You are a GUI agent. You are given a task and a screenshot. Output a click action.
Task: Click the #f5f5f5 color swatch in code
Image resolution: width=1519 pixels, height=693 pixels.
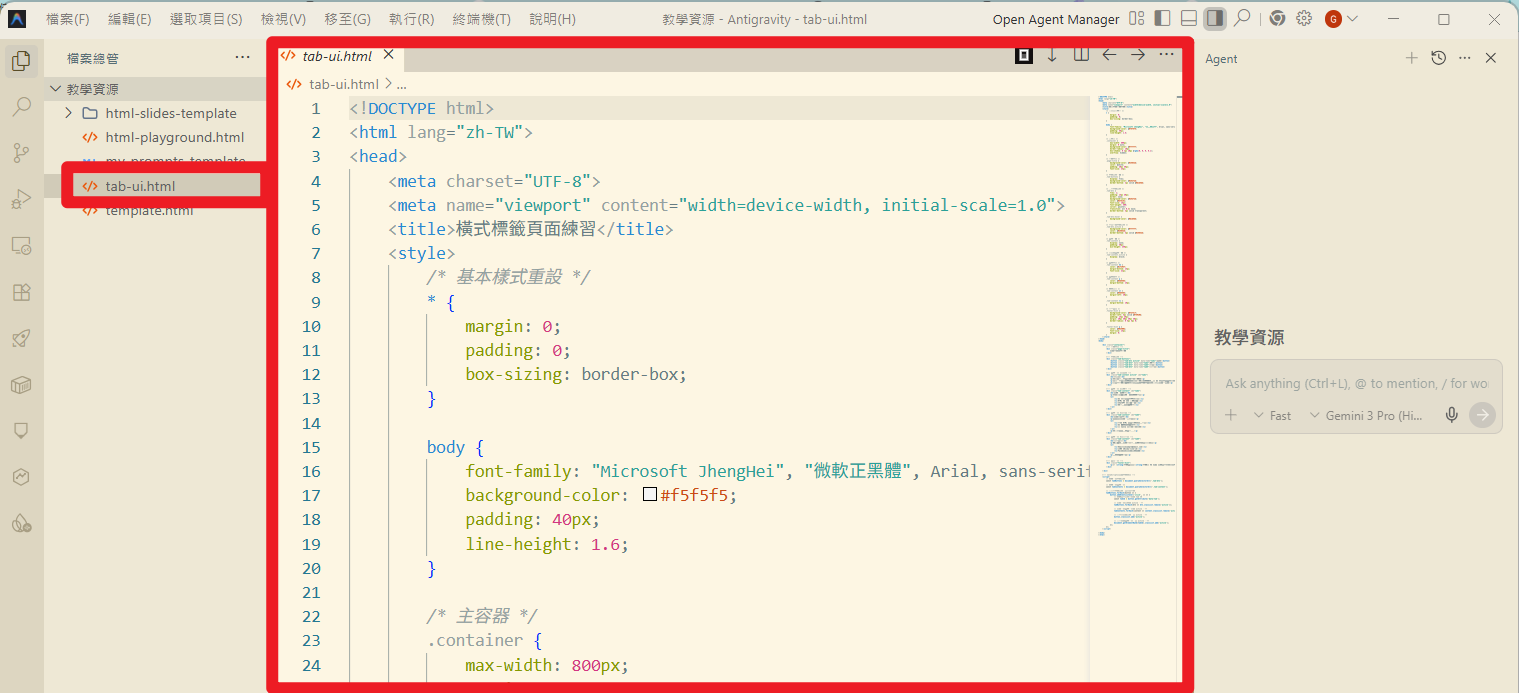pyautogui.click(x=650, y=495)
